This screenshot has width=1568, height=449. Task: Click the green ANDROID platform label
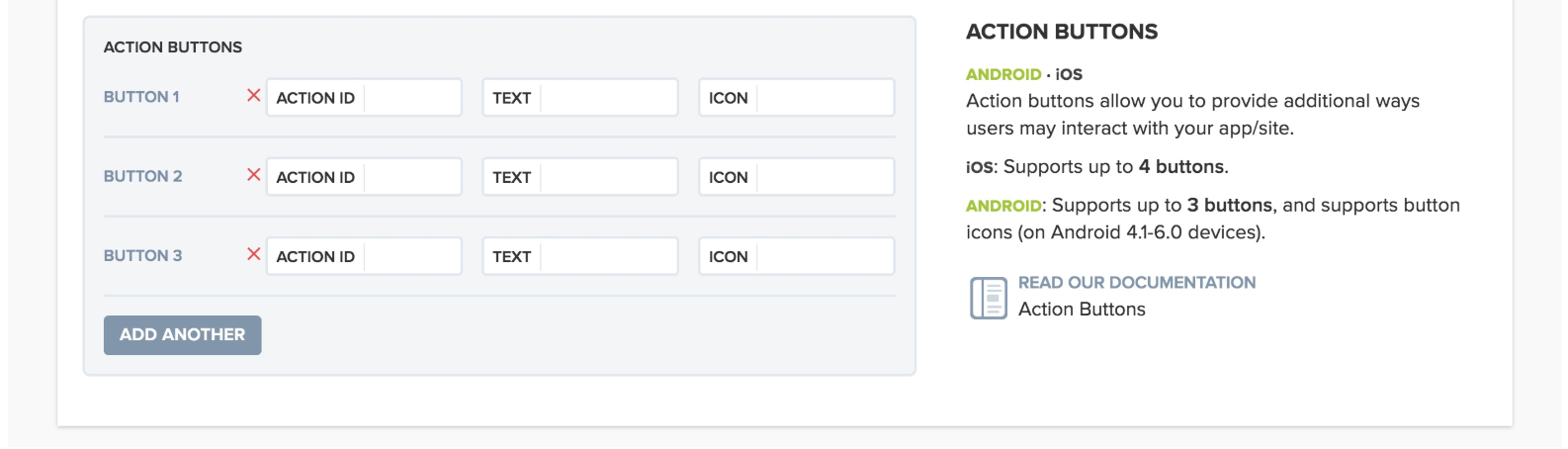point(1003,74)
